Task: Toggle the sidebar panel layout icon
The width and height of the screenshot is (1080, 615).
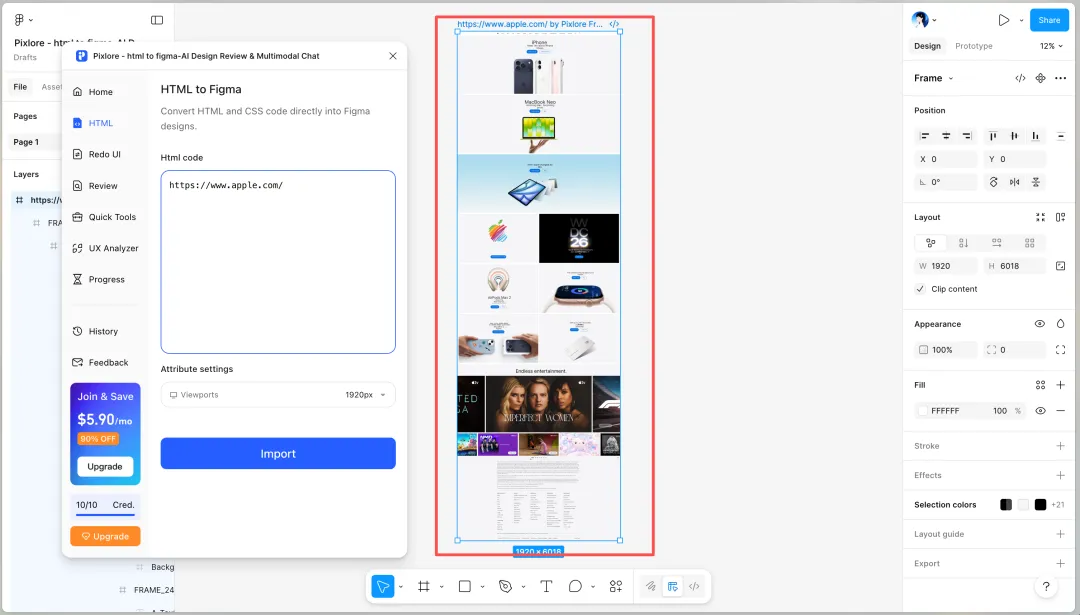Action: point(157,20)
